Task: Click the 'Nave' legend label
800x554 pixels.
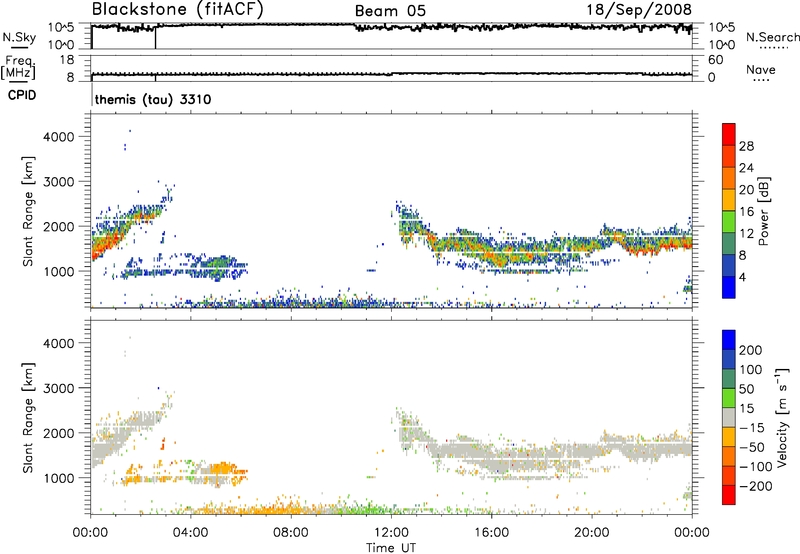Action: tap(761, 69)
